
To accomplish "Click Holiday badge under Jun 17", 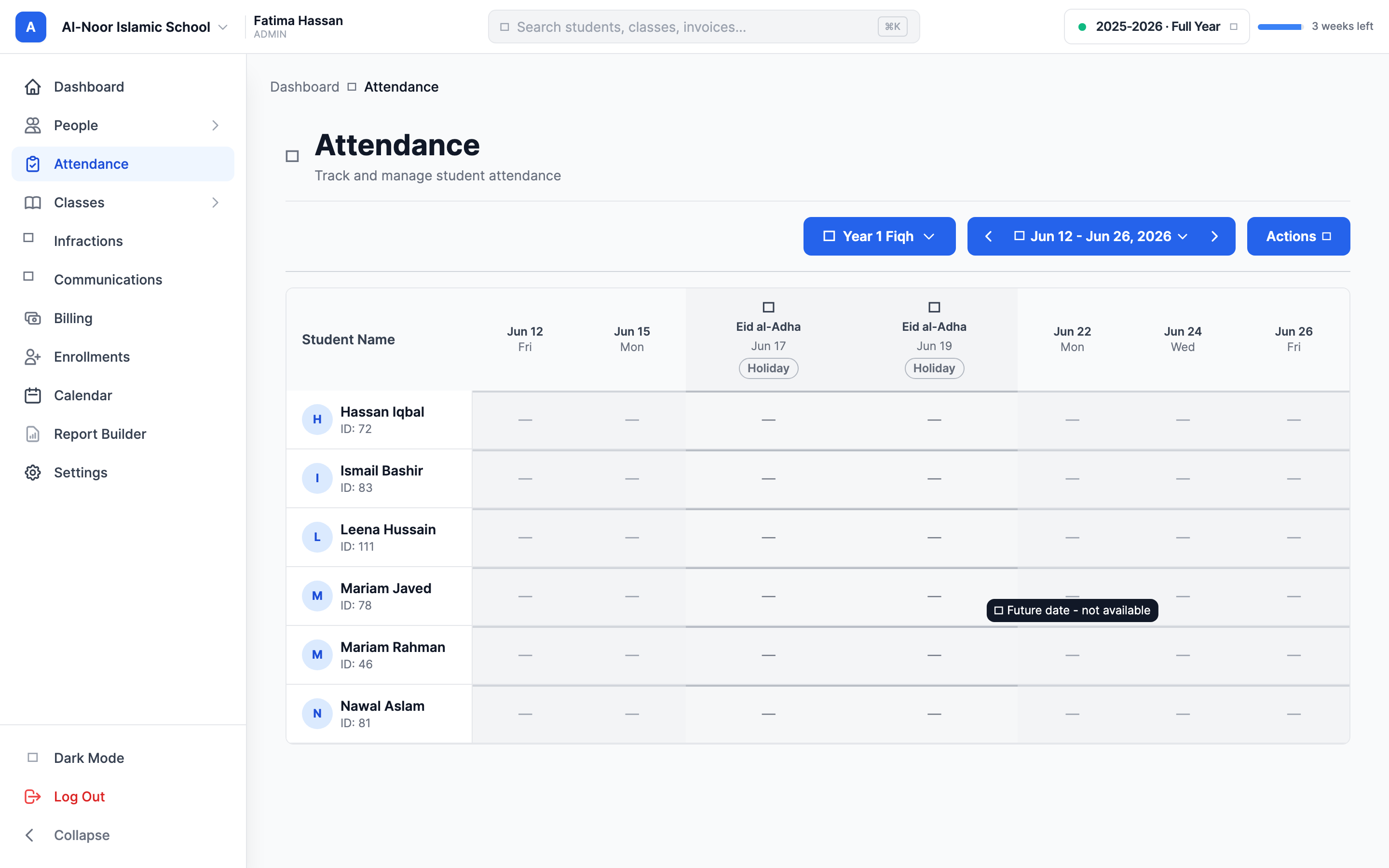I will [x=769, y=368].
